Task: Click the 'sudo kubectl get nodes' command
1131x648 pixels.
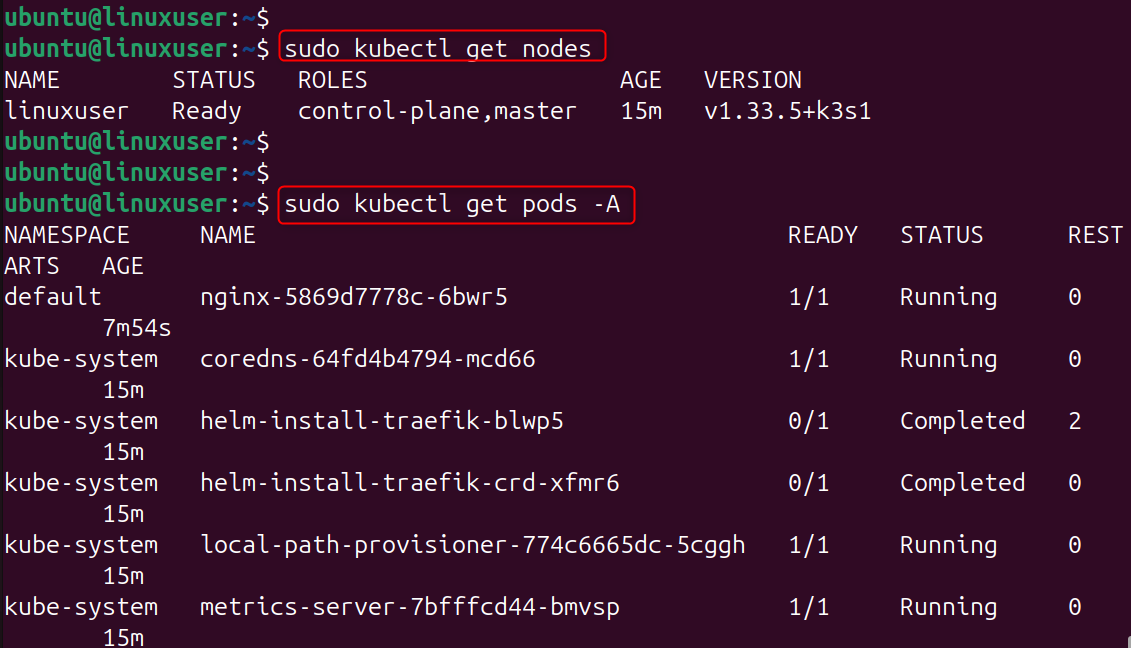Action: (x=438, y=48)
